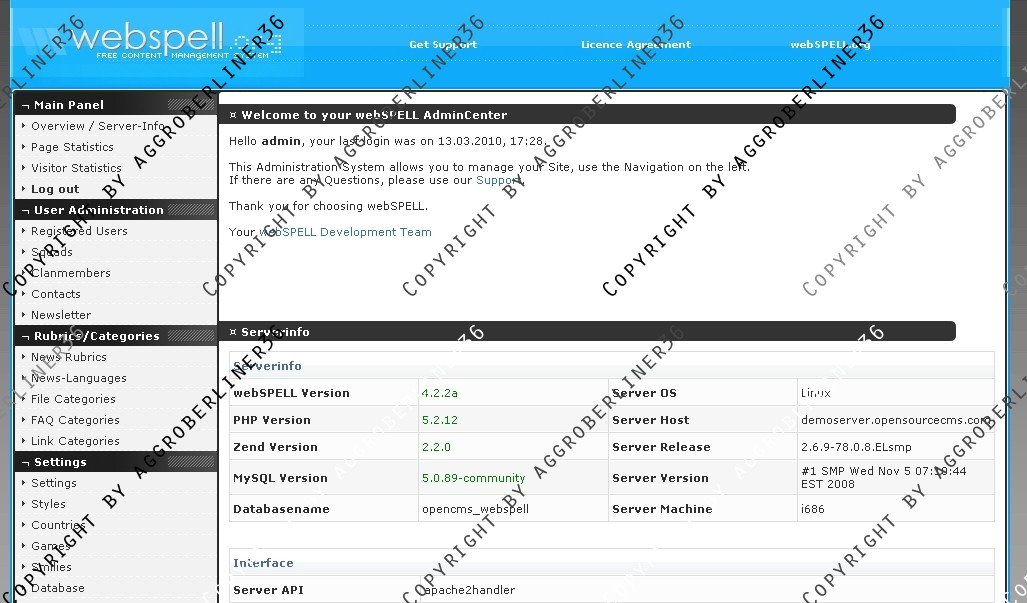Visit webSPELL.org from the top bar
Image resolution: width=1027 pixels, height=603 pixels.
pos(830,45)
